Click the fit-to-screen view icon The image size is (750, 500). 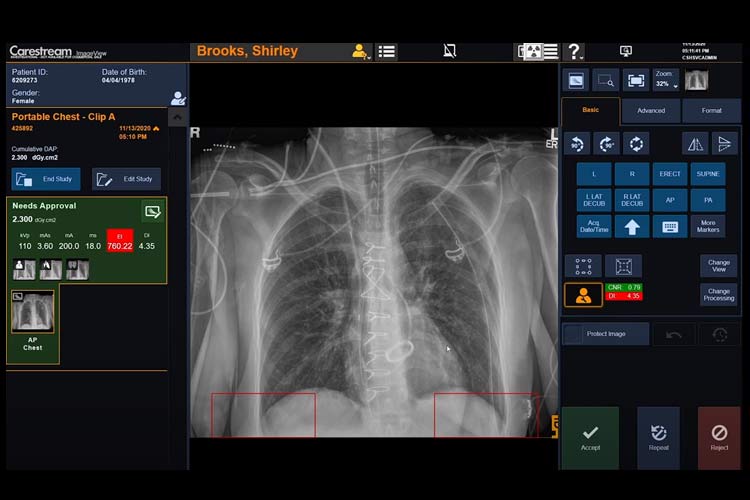[635, 80]
